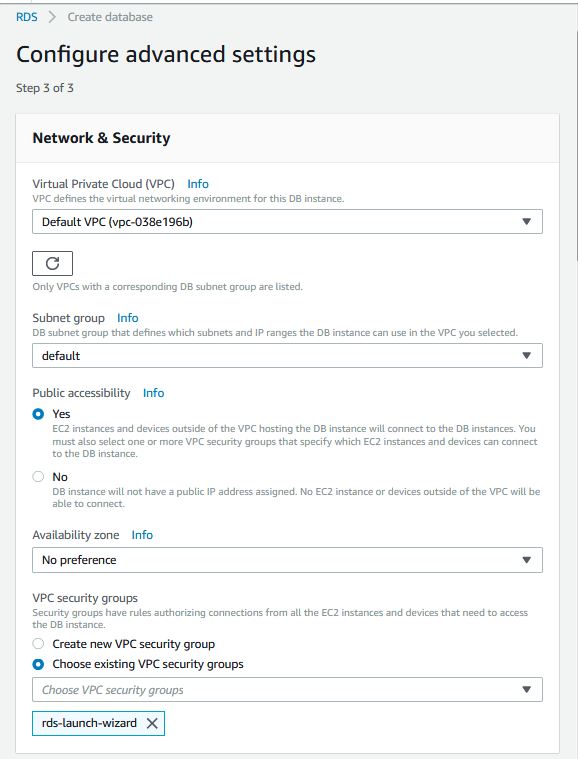Remove the rds-launch-wizard security group tag
The image size is (578, 759).
tap(152, 723)
